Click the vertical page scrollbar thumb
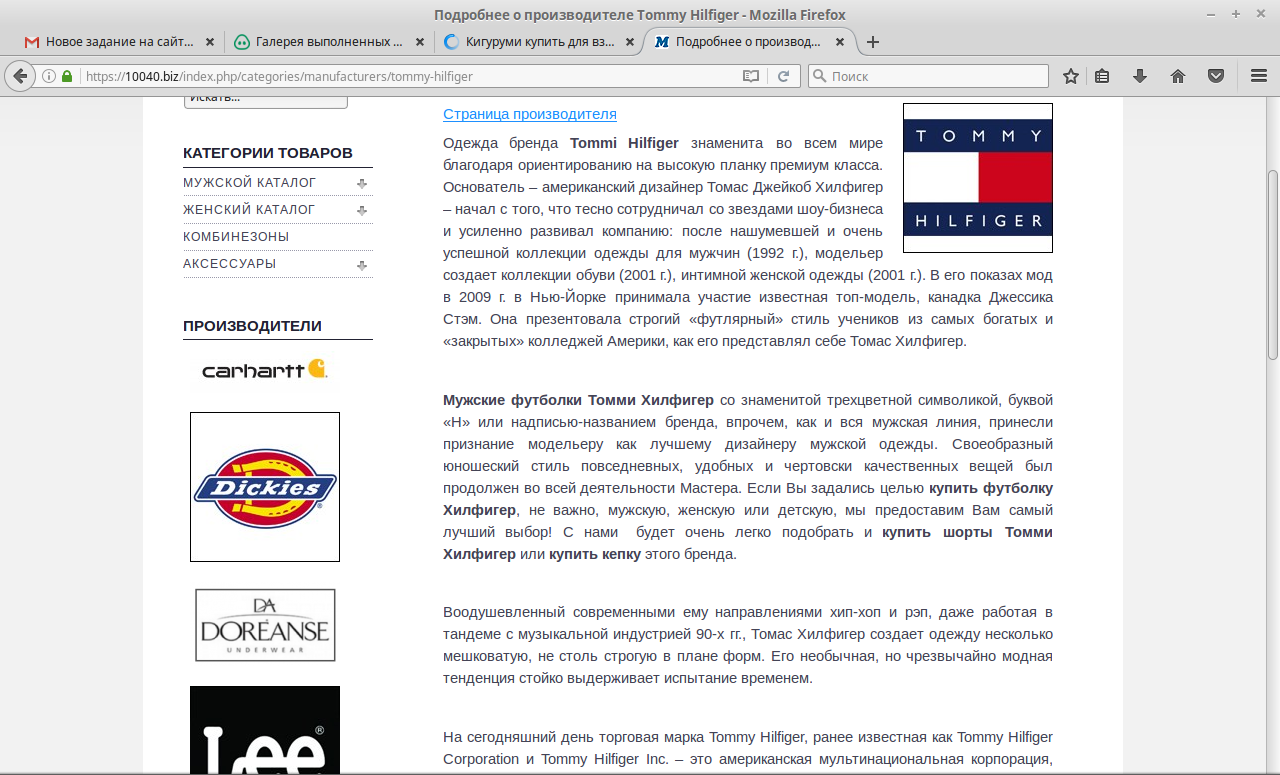 1273,265
